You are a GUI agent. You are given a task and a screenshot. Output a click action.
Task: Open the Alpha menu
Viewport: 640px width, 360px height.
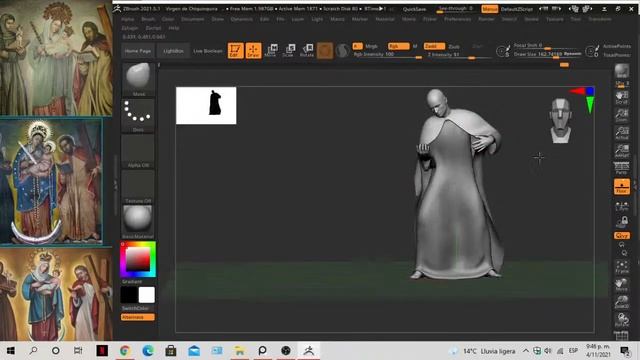click(x=127, y=19)
